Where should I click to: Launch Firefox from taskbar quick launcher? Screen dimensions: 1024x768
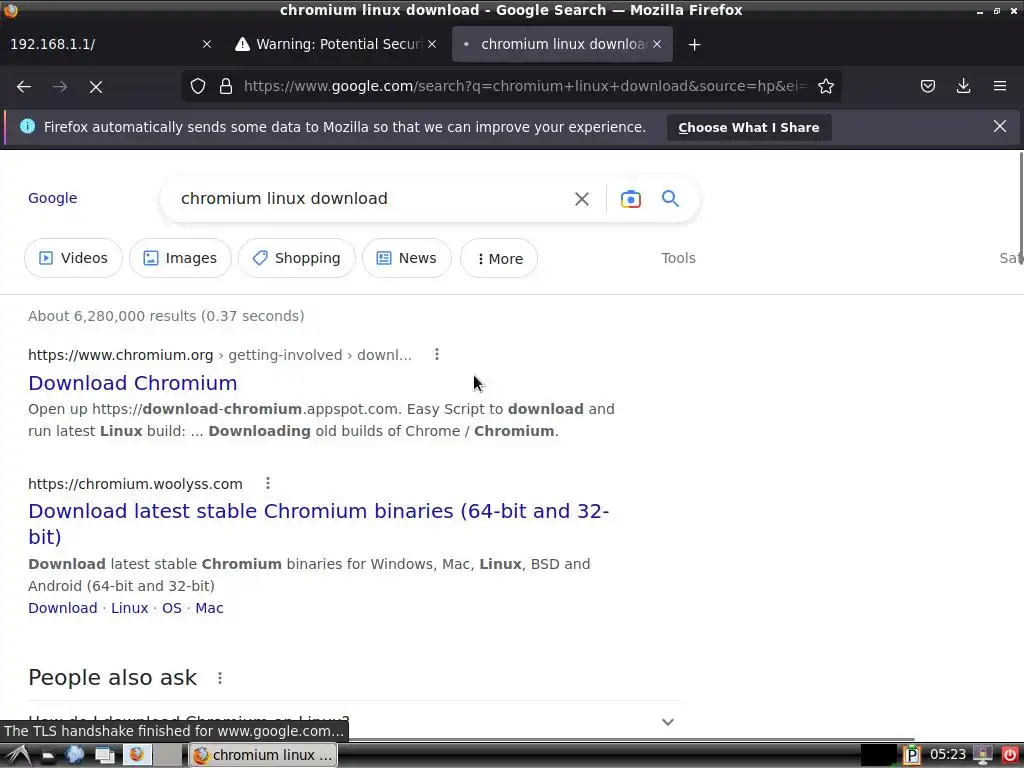click(x=137, y=755)
